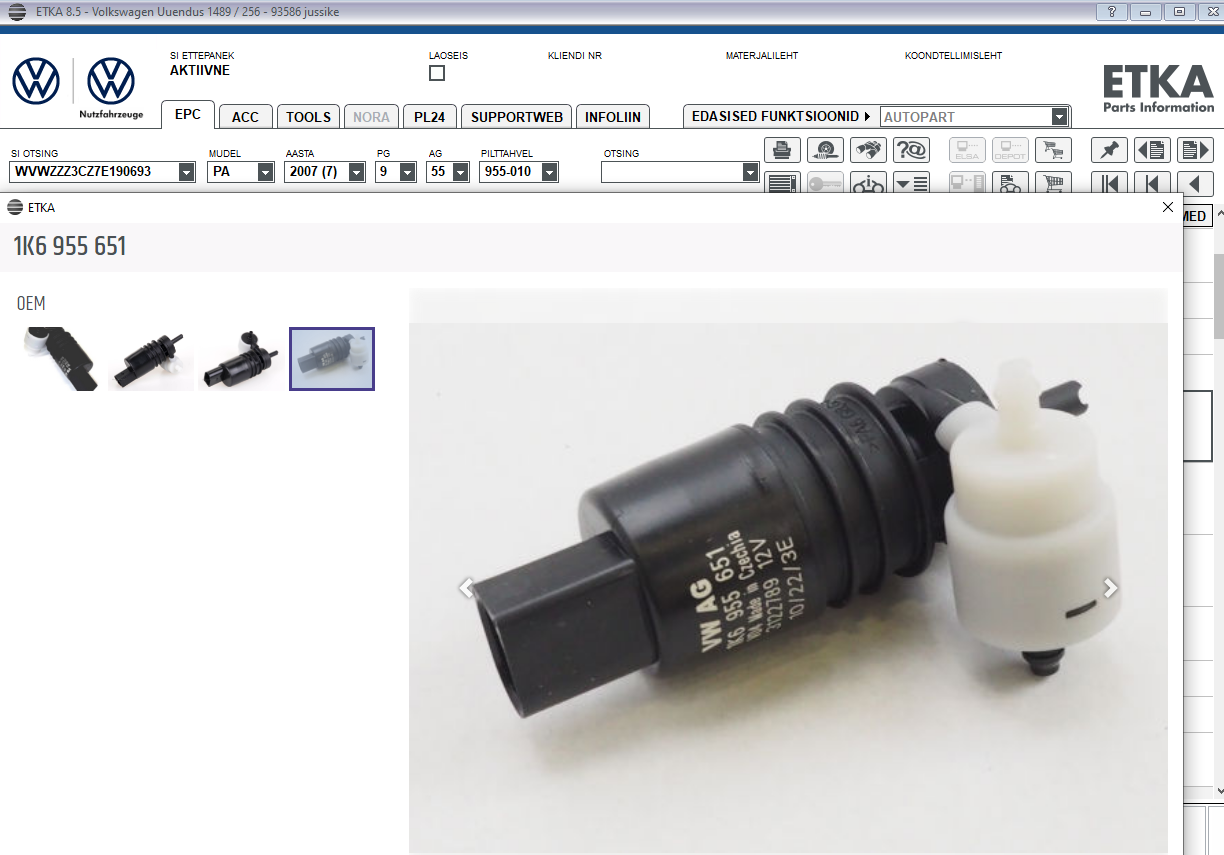Expand the SI OTSING VIN dropdown
The height and width of the screenshot is (855, 1224).
[186, 172]
